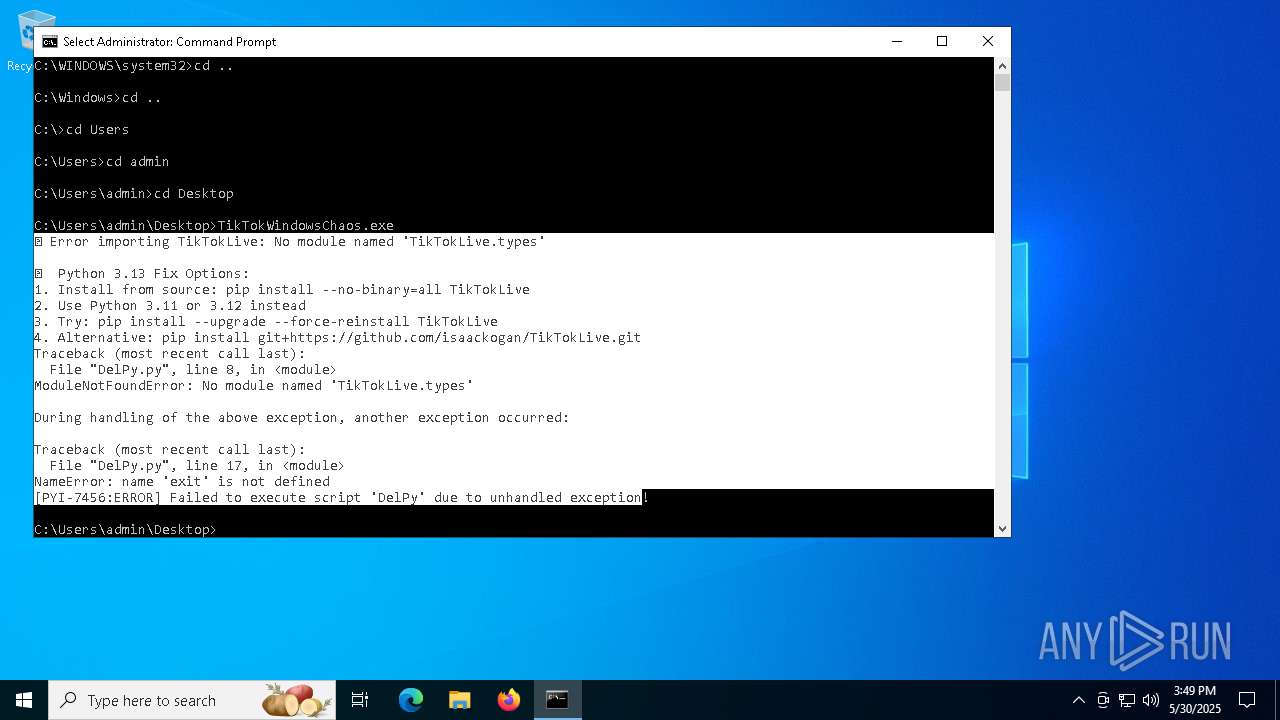The height and width of the screenshot is (720, 1280).
Task: Click the scroll down arrow in Command Prompt
Action: click(1002, 529)
